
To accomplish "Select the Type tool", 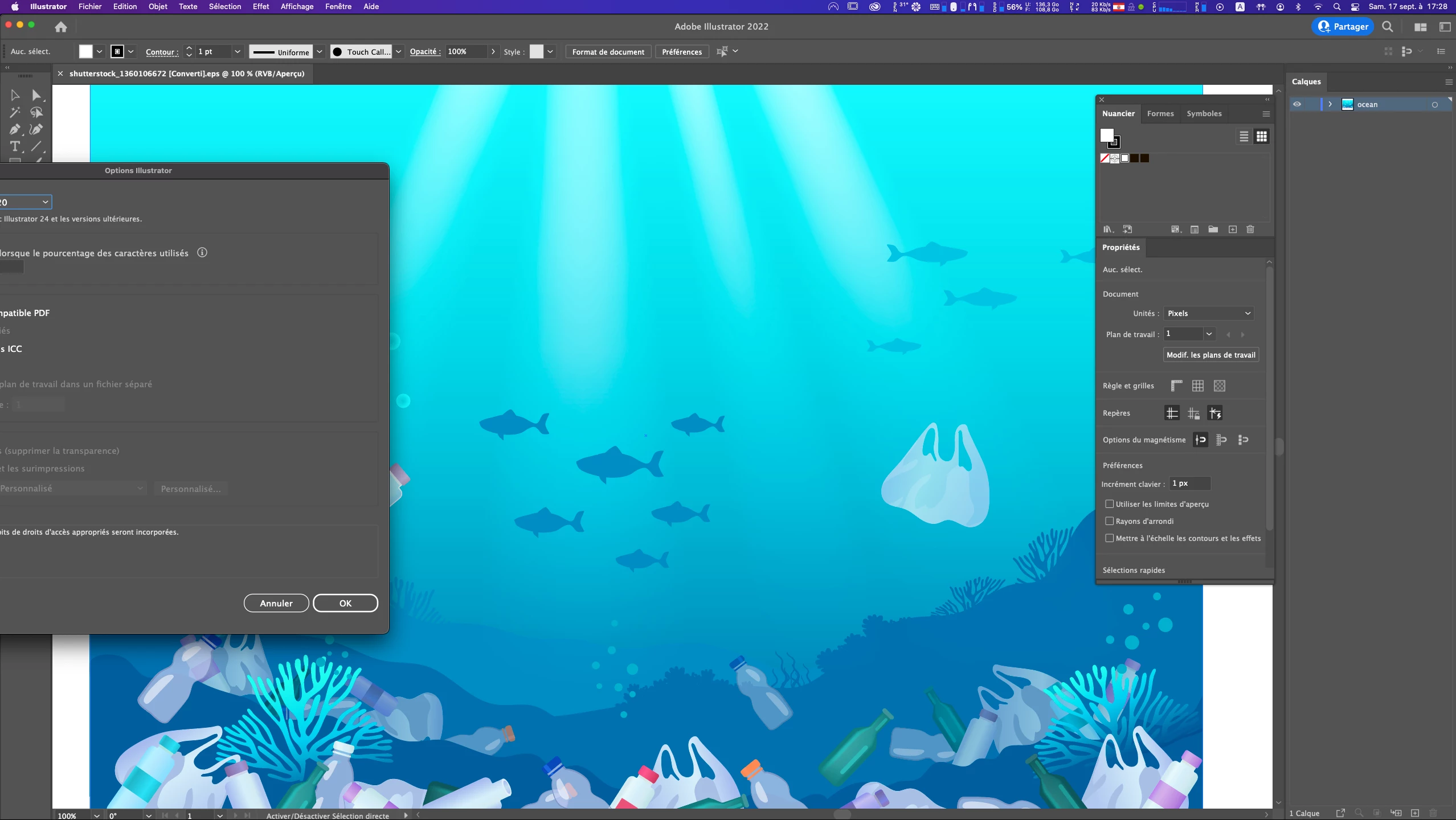I will click(x=15, y=147).
